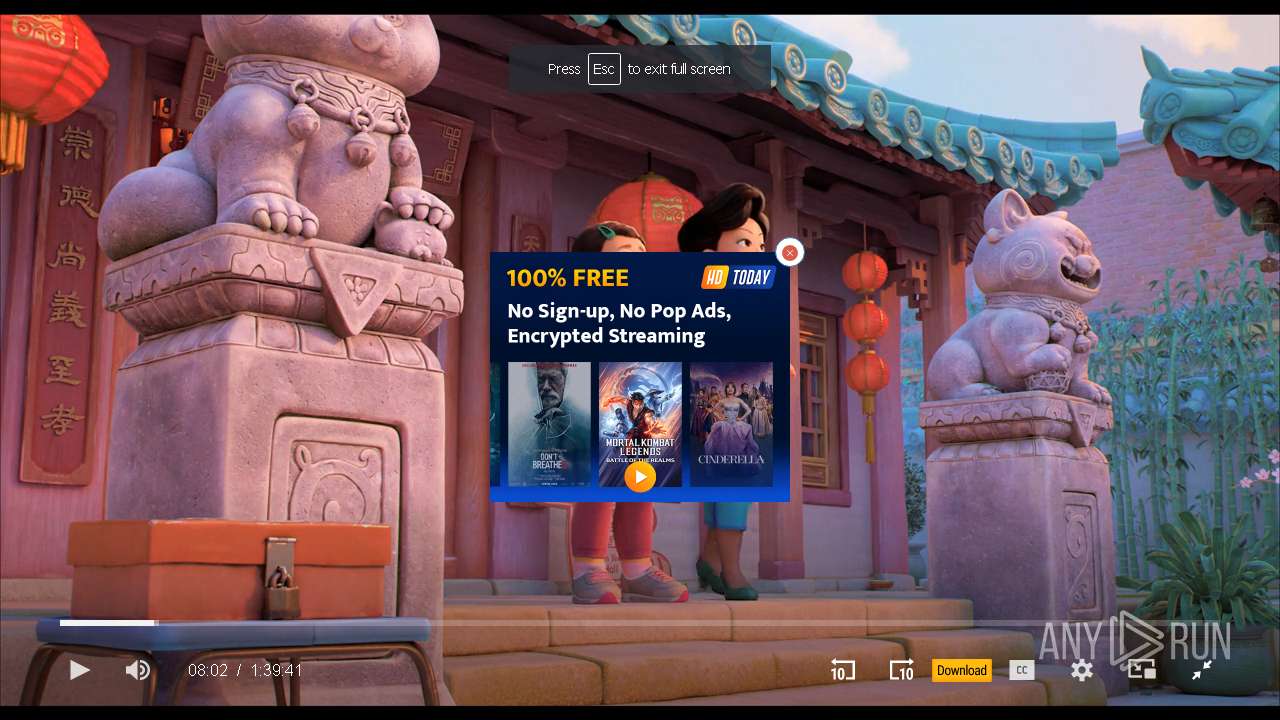
Task: Mute the volume speaker icon
Action: point(138,670)
